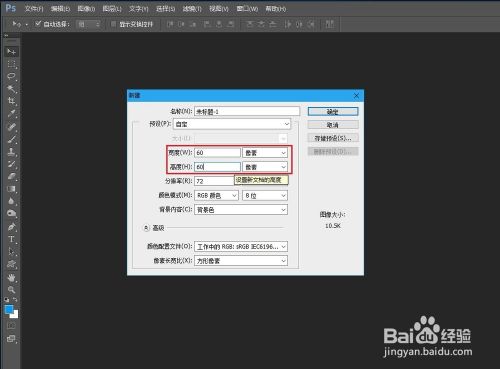Open the 文件(F) menu
500x369 pixels.
[x=34, y=9]
